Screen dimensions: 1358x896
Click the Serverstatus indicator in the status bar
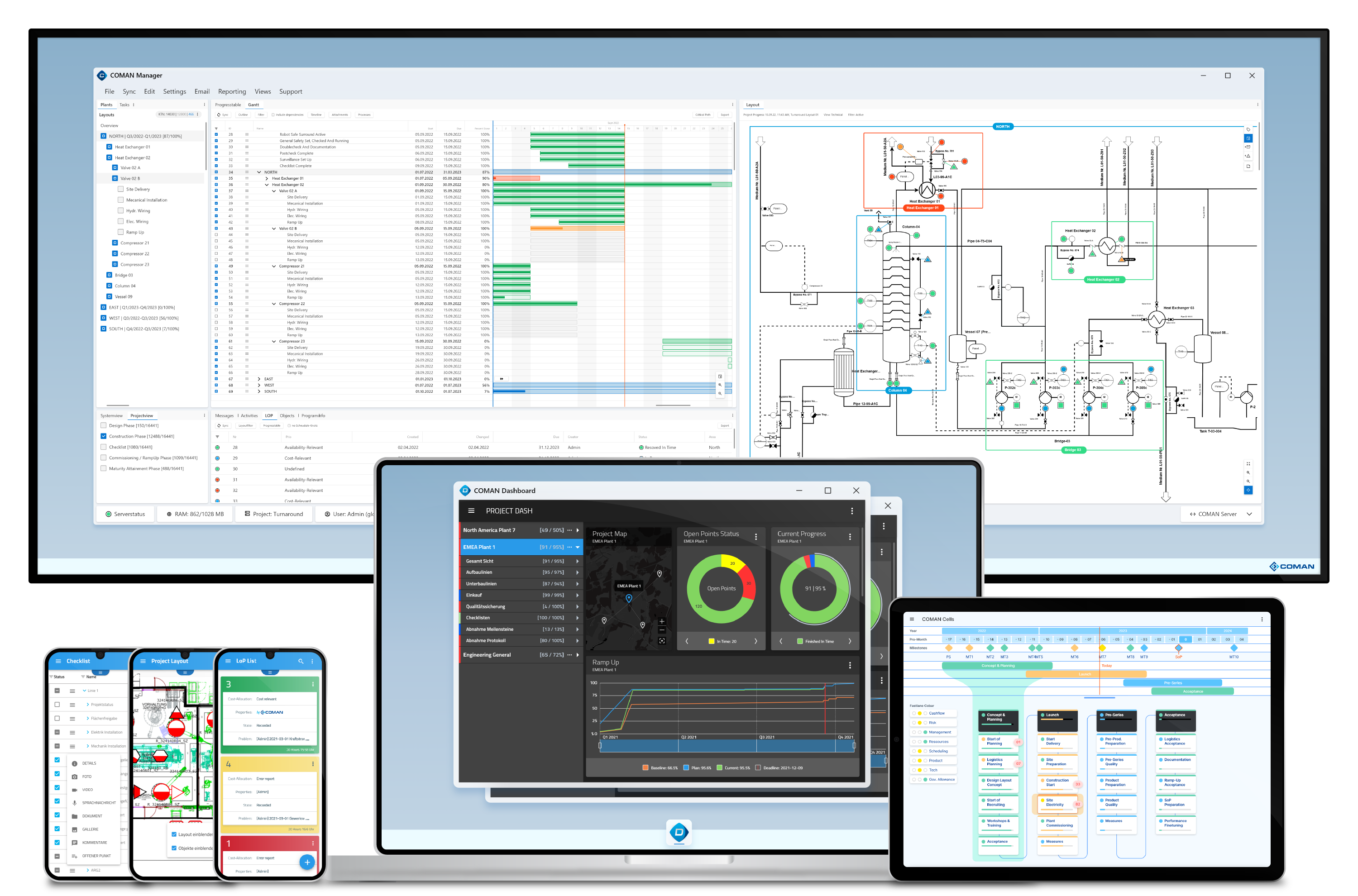[126, 514]
